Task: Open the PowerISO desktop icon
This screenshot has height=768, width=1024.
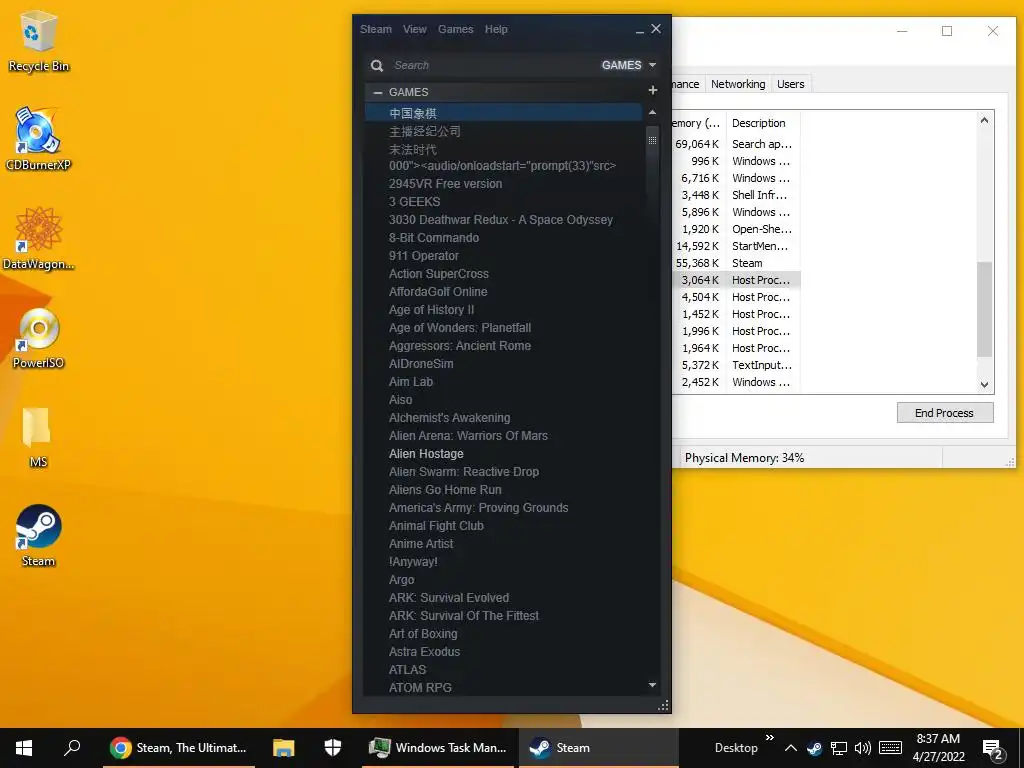Action: tap(38, 338)
